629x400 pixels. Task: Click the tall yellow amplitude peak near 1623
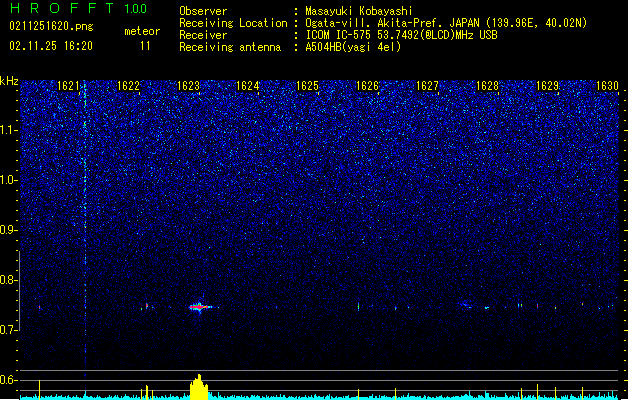click(199, 387)
